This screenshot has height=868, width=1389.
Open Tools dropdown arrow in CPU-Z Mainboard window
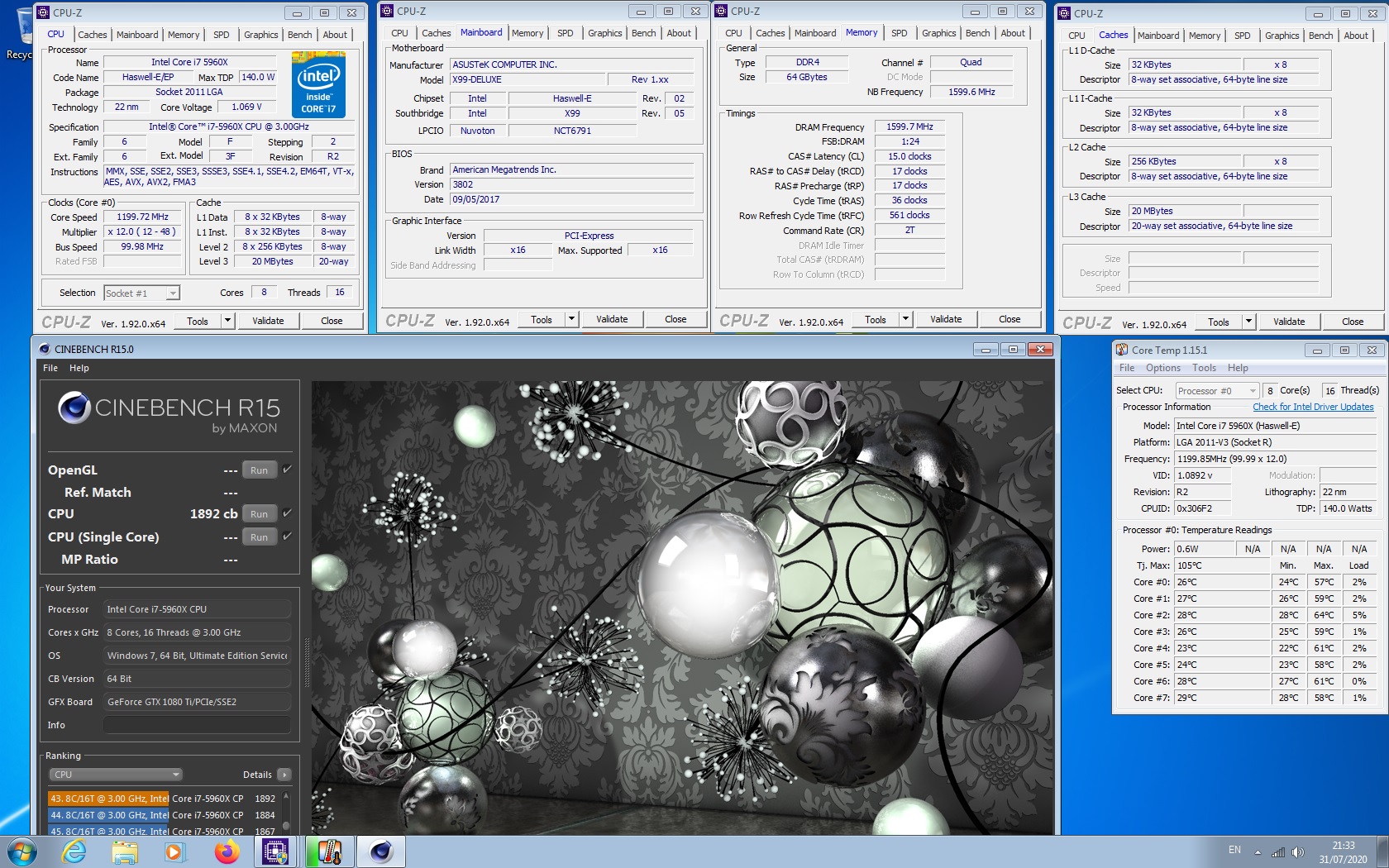tap(571, 319)
